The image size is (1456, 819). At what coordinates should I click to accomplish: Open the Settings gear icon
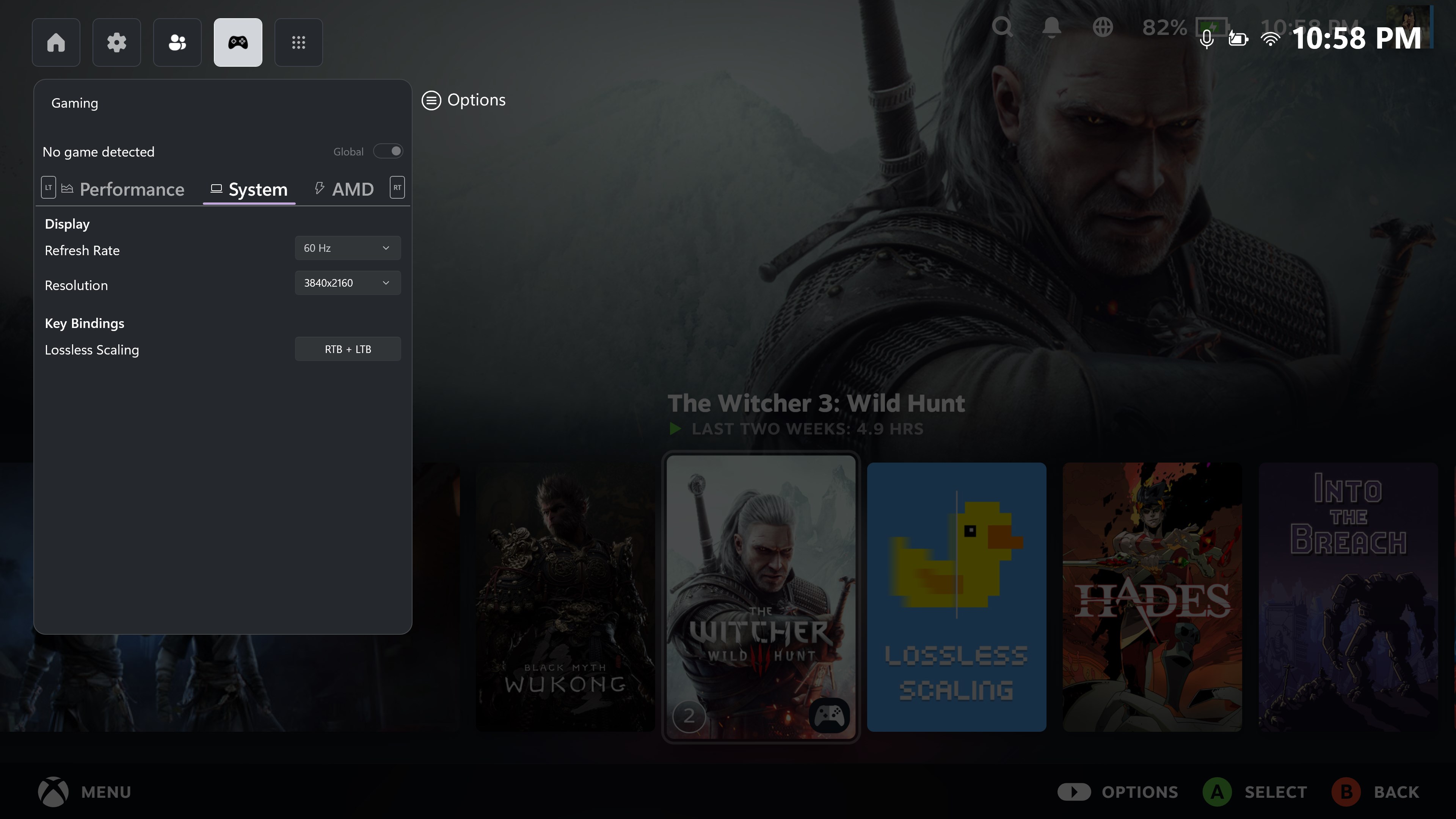[116, 42]
